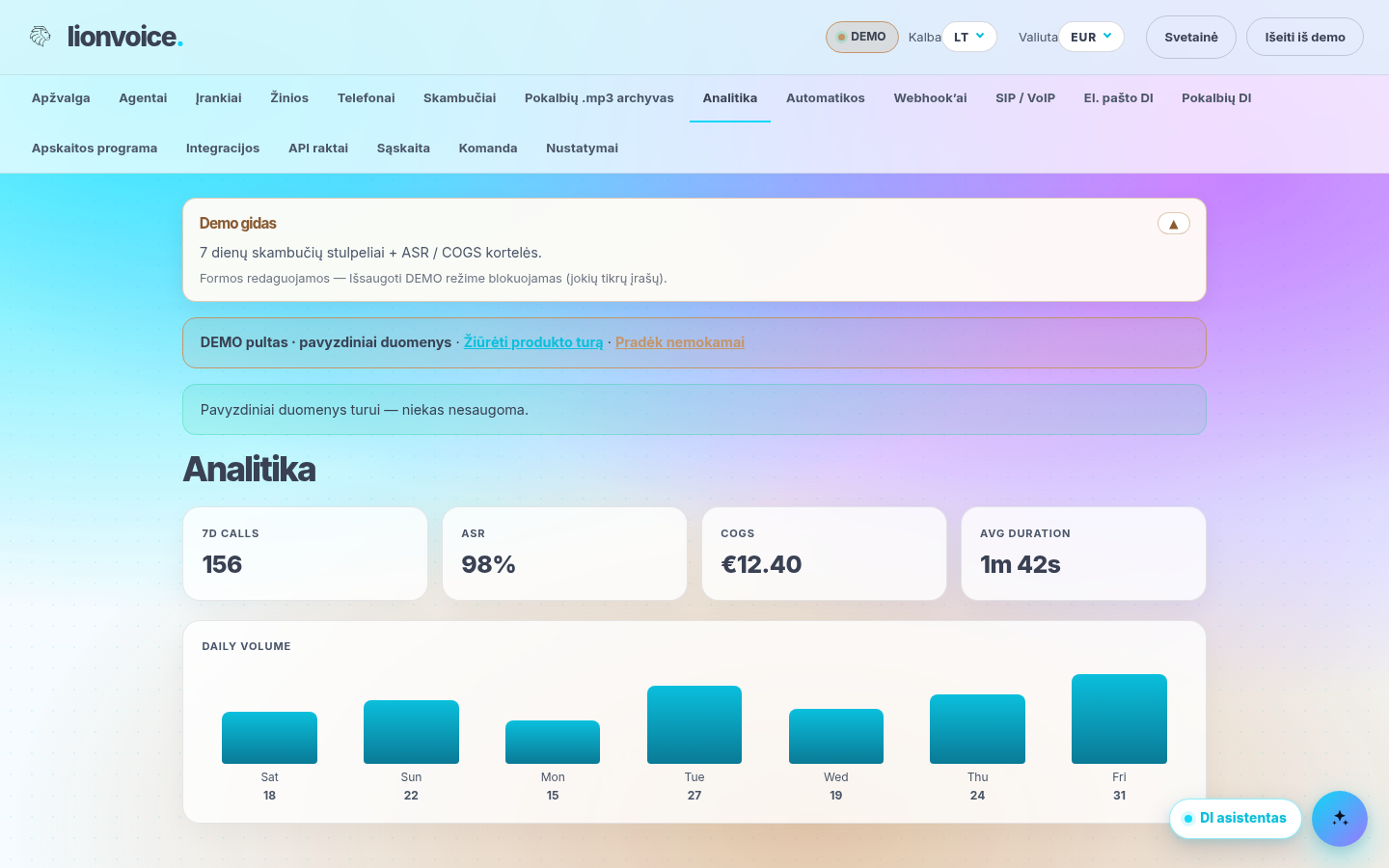Open the Webhook'ai tab

point(930,97)
